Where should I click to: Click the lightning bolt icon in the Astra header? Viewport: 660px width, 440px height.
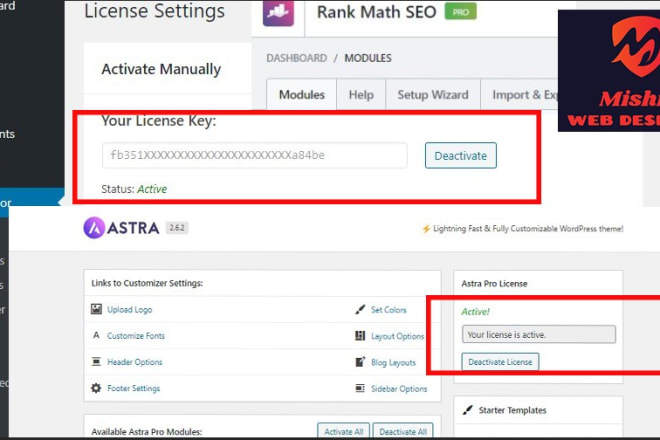426,229
